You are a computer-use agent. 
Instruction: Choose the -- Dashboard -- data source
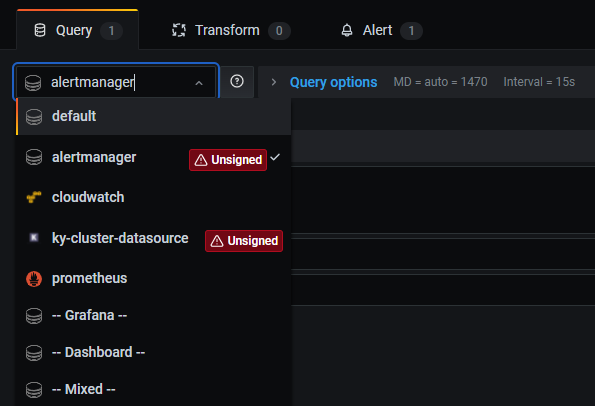click(153, 352)
